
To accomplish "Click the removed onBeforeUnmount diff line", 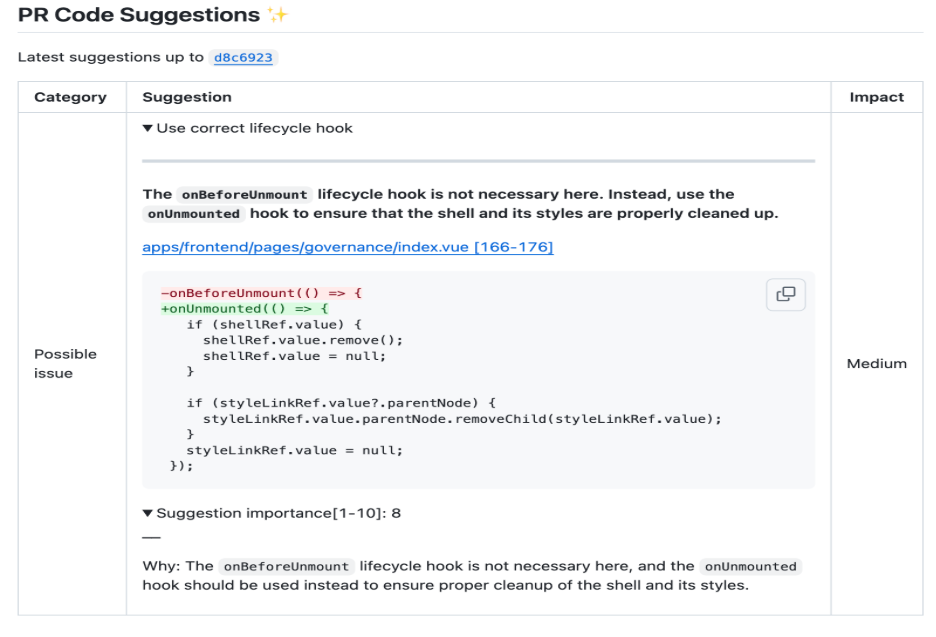I will tap(261, 293).
